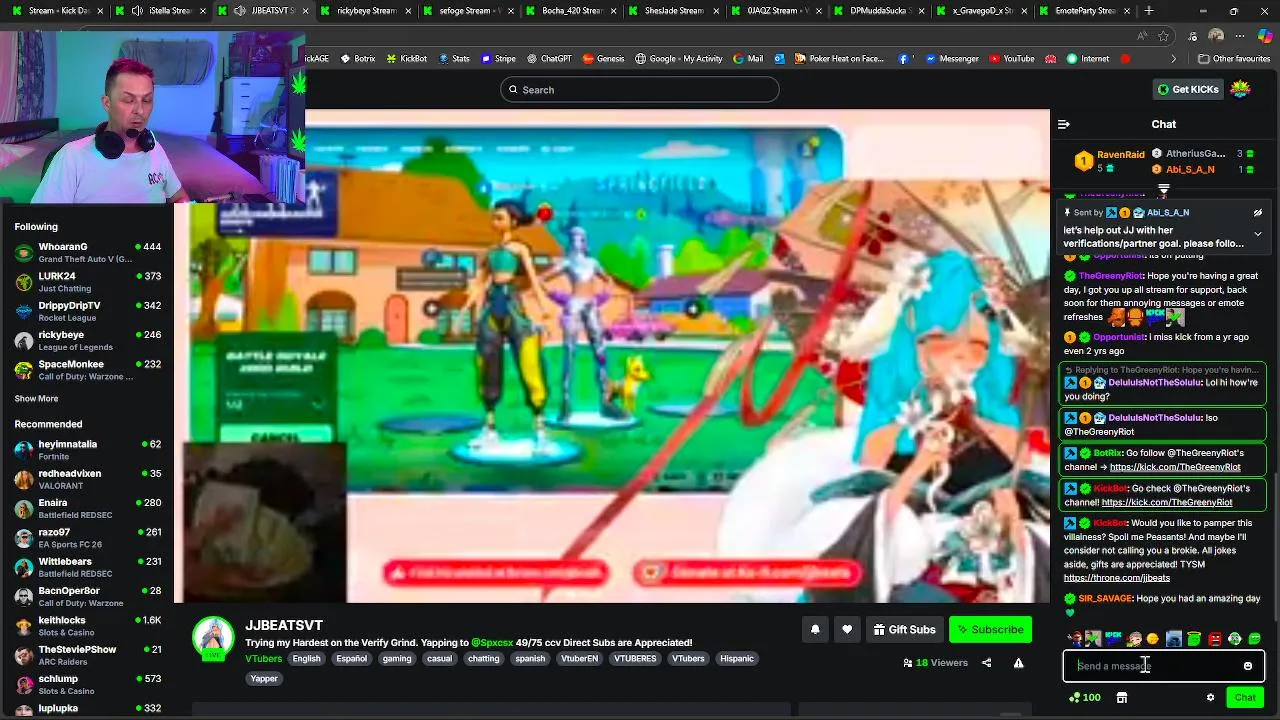1280x720 pixels.
Task: Hide the pinned message with eye-slash icon
Action: 1258,213
